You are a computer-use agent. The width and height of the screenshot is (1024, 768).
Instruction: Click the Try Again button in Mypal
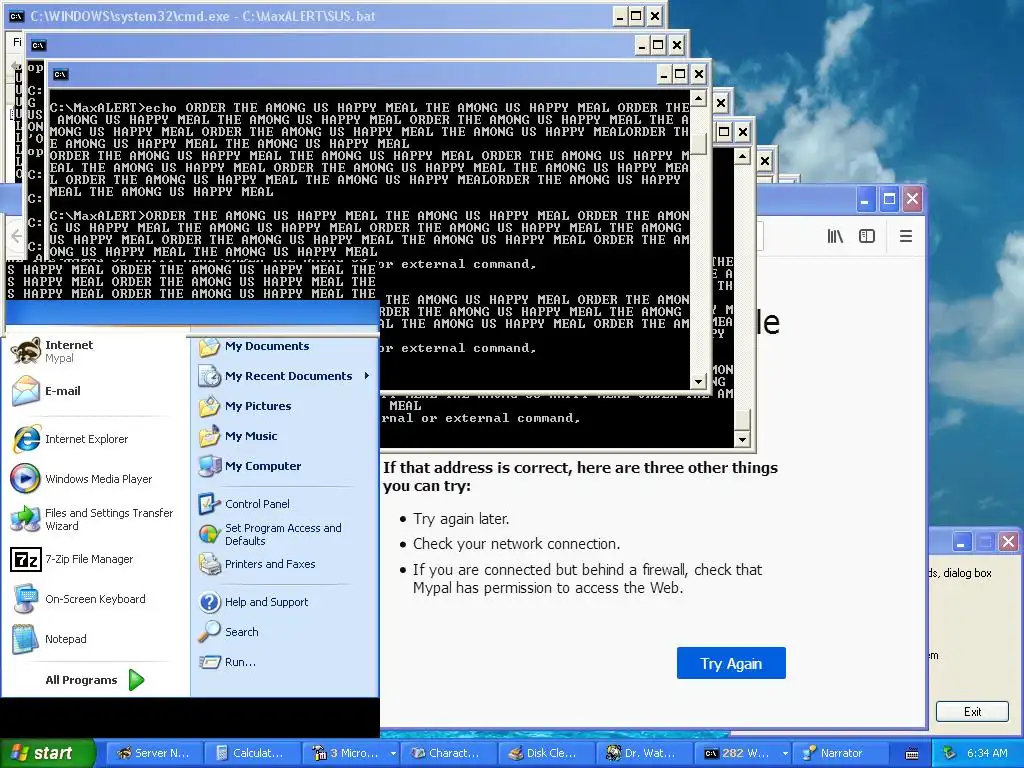731,664
